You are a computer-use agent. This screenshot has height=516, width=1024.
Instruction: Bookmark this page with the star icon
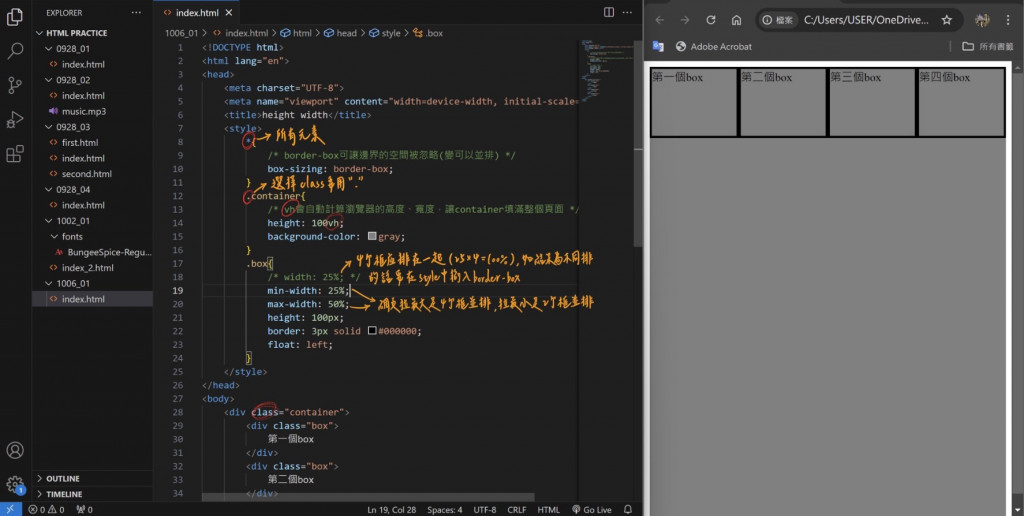pyautogui.click(x=946, y=20)
